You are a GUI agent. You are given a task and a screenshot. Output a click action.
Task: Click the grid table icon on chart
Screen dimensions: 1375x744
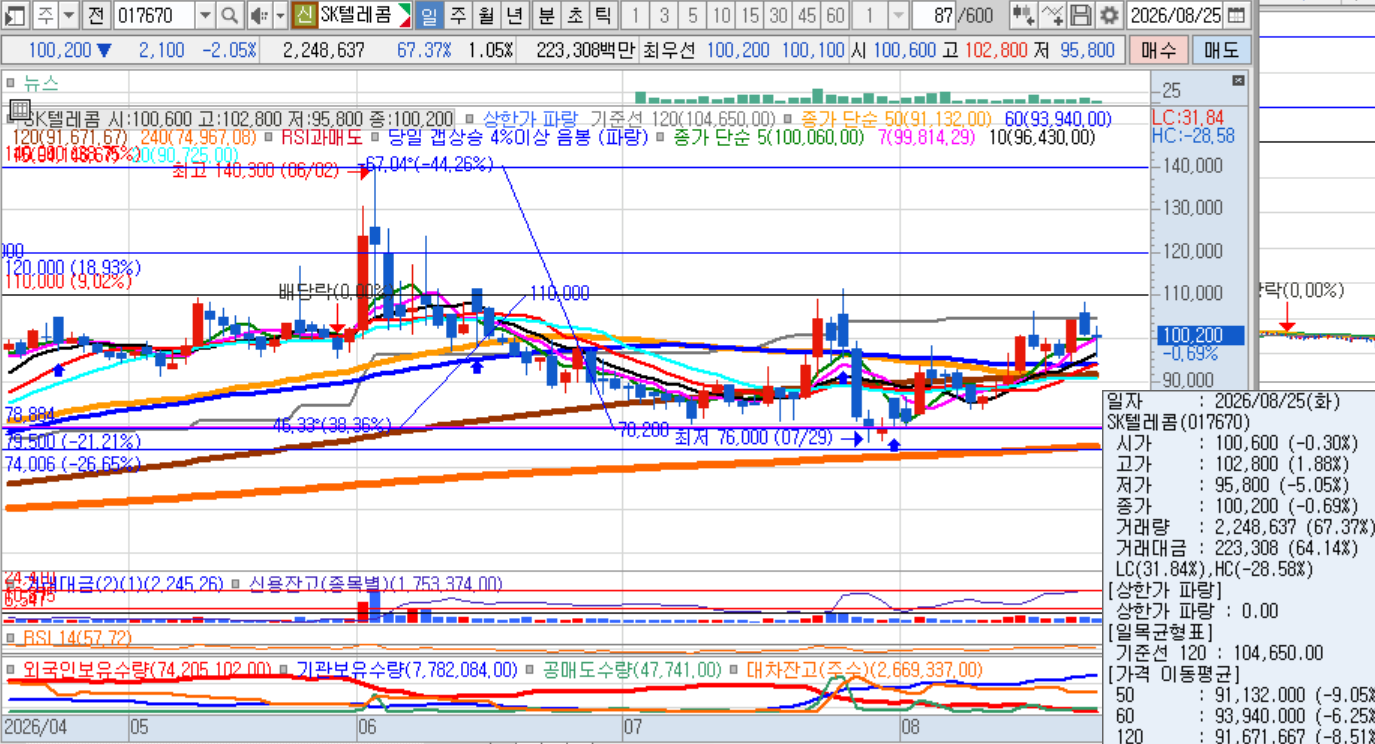[20, 109]
